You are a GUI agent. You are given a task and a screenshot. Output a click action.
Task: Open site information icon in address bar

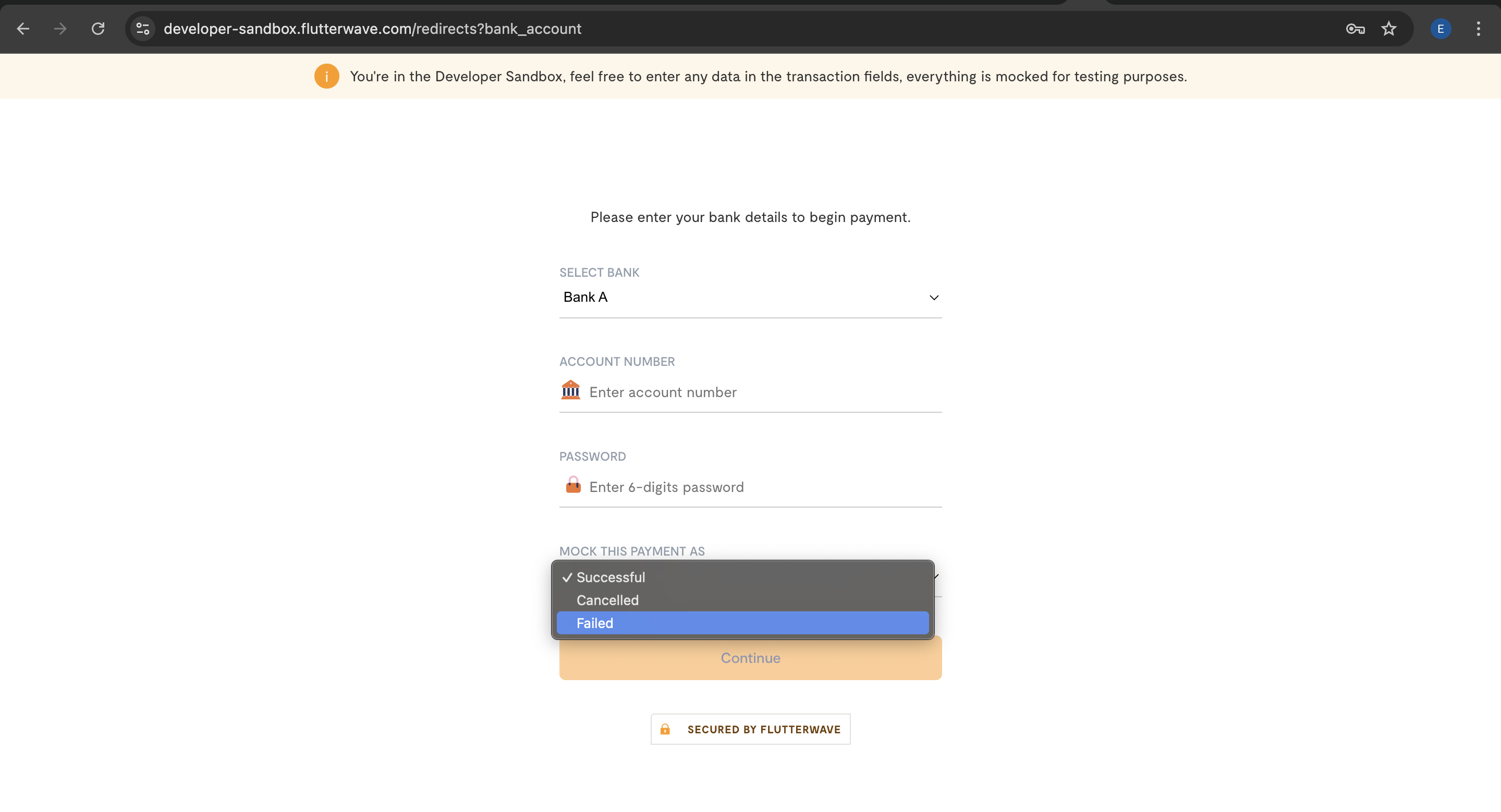click(143, 29)
